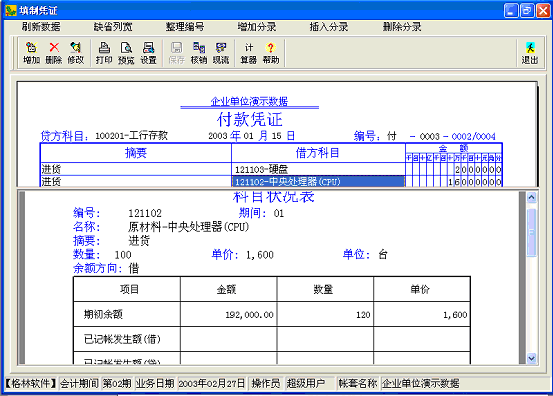Select the 121103-硬盘 debit subject cell

pyautogui.click(x=318, y=169)
